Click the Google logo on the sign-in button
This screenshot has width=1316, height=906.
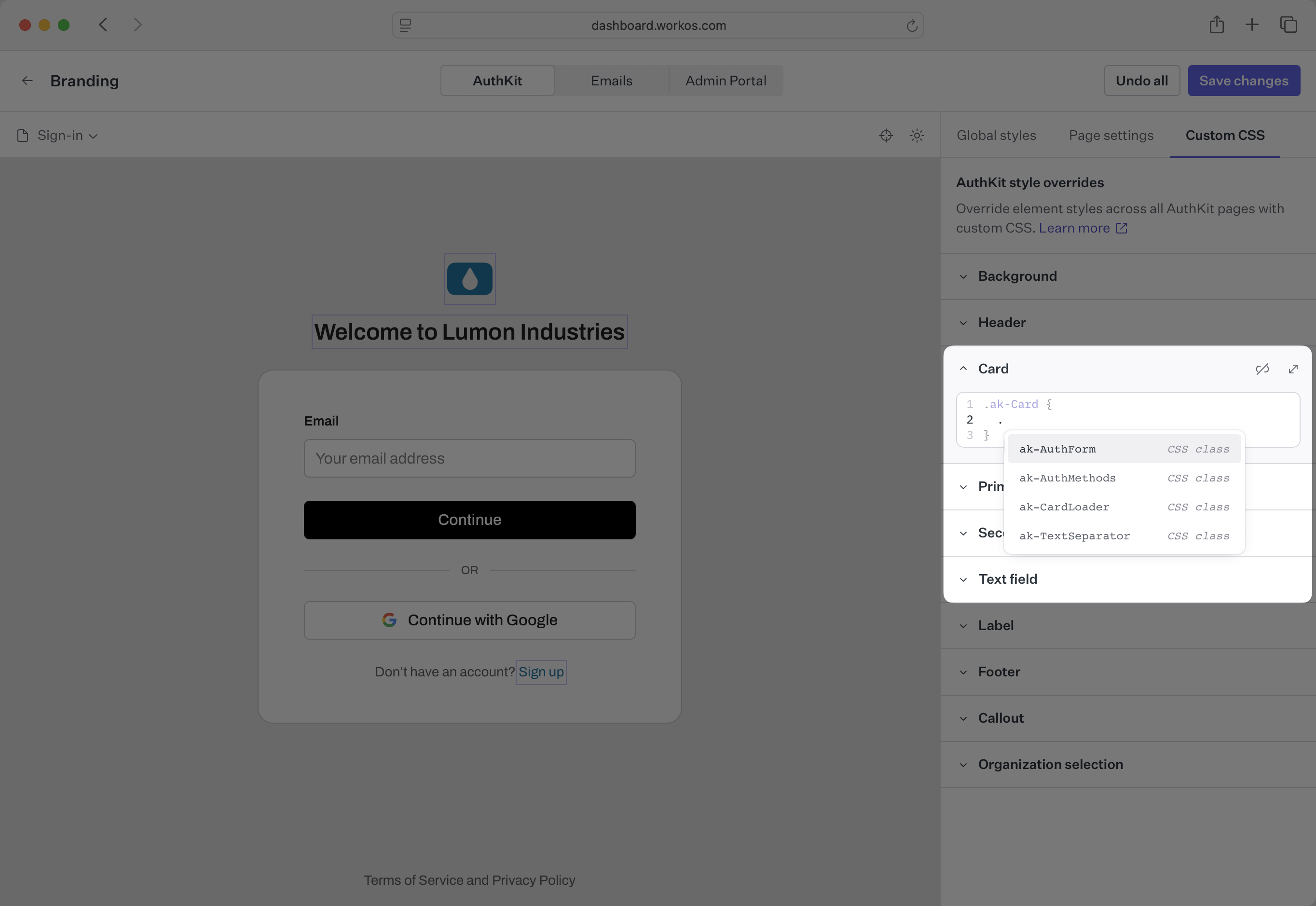389,620
